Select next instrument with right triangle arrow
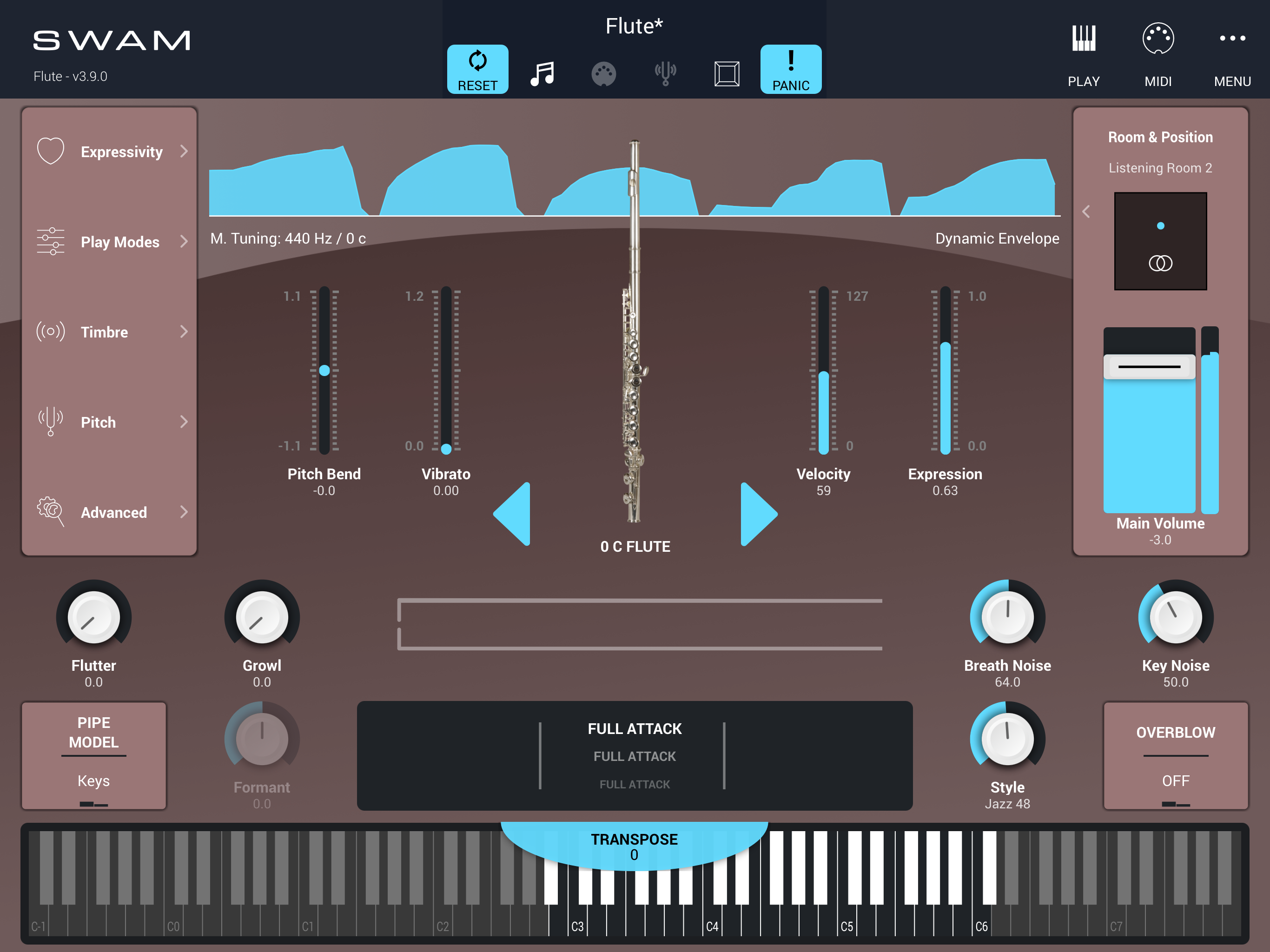The image size is (1270, 952). (x=759, y=514)
